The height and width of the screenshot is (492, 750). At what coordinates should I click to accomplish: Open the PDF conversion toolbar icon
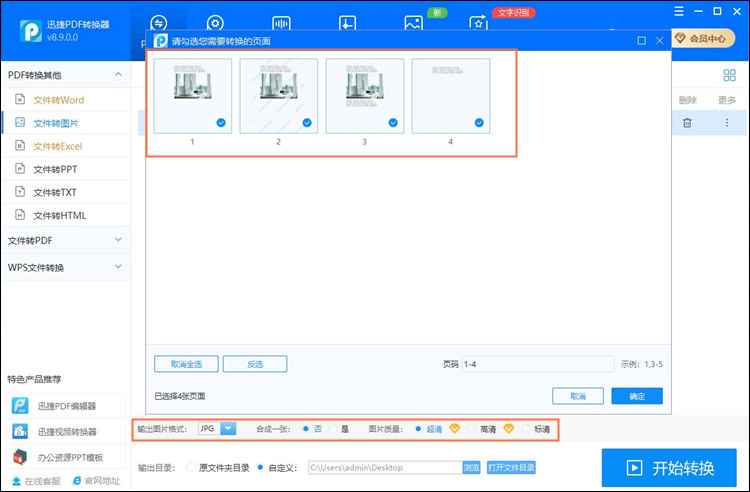pos(158,23)
